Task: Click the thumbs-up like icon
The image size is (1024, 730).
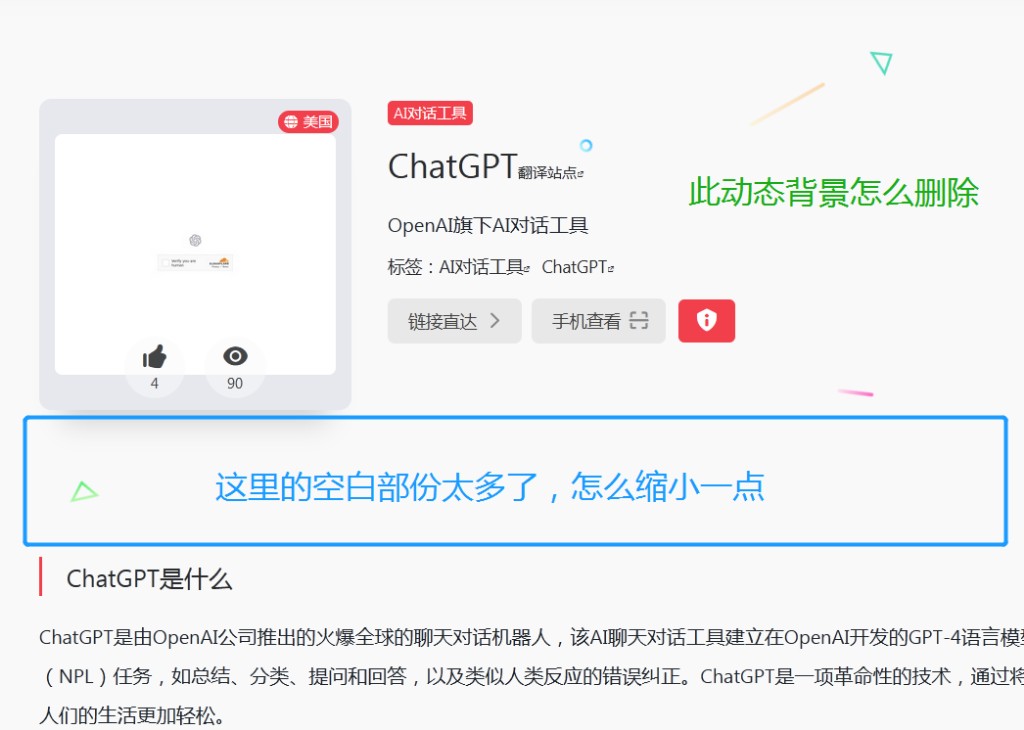Action: [x=155, y=357]
